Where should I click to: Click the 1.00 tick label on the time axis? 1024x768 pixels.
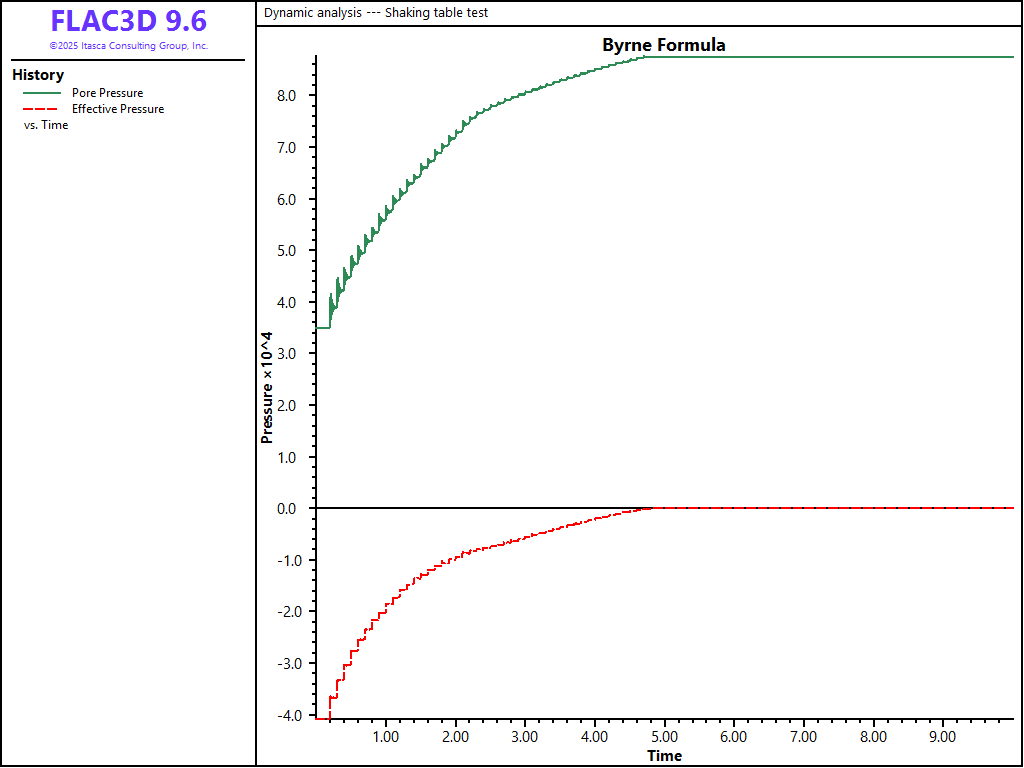385,737
